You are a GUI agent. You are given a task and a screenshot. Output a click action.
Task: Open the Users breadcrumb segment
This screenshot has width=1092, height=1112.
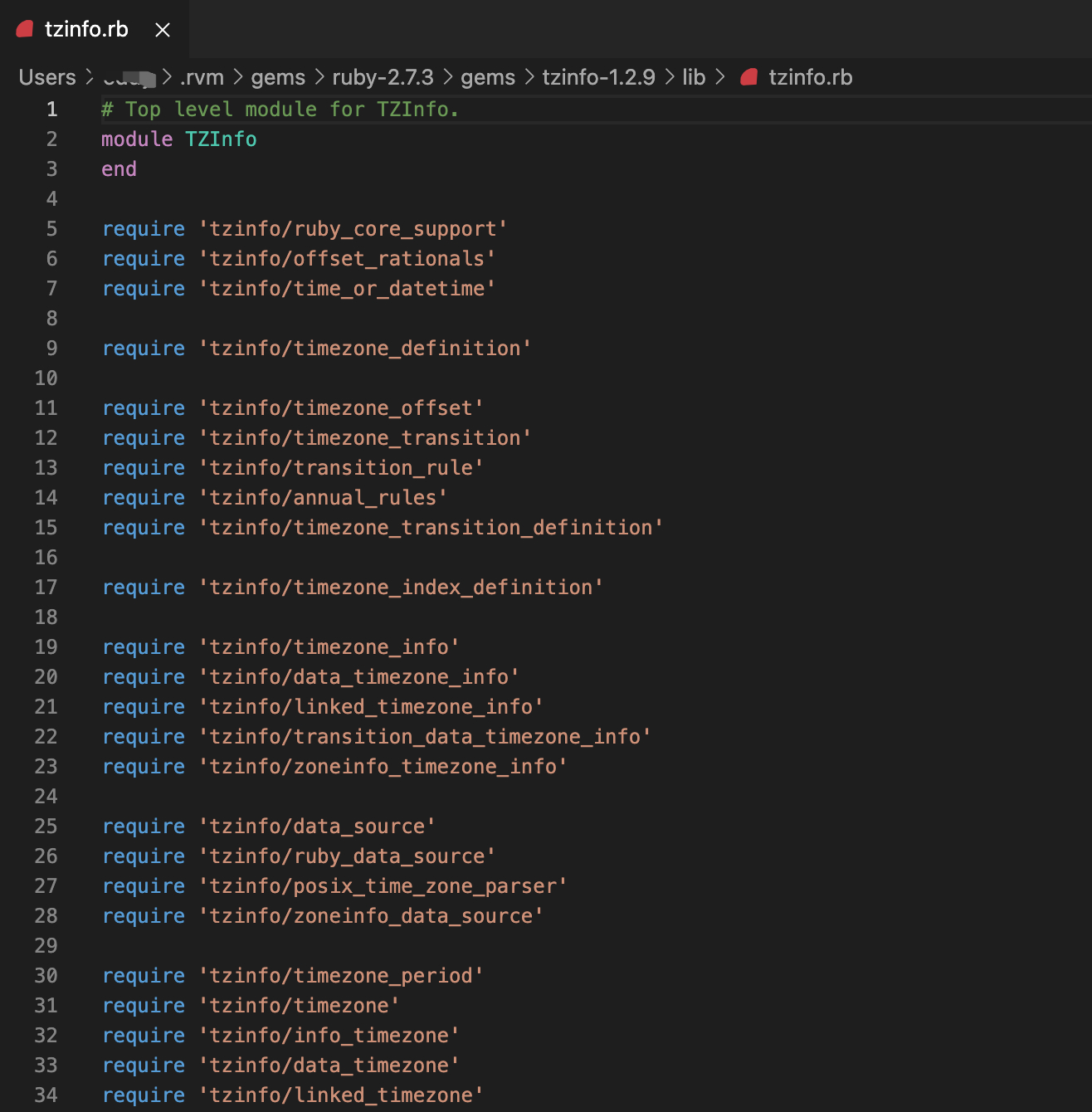(47, 77)
